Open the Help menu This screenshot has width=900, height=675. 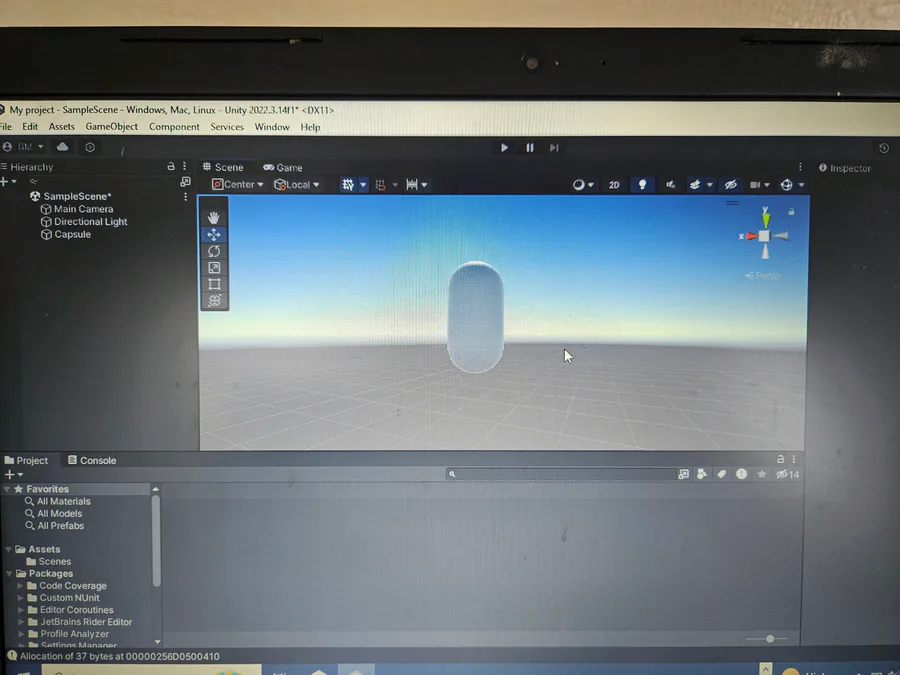pos(310,127)
